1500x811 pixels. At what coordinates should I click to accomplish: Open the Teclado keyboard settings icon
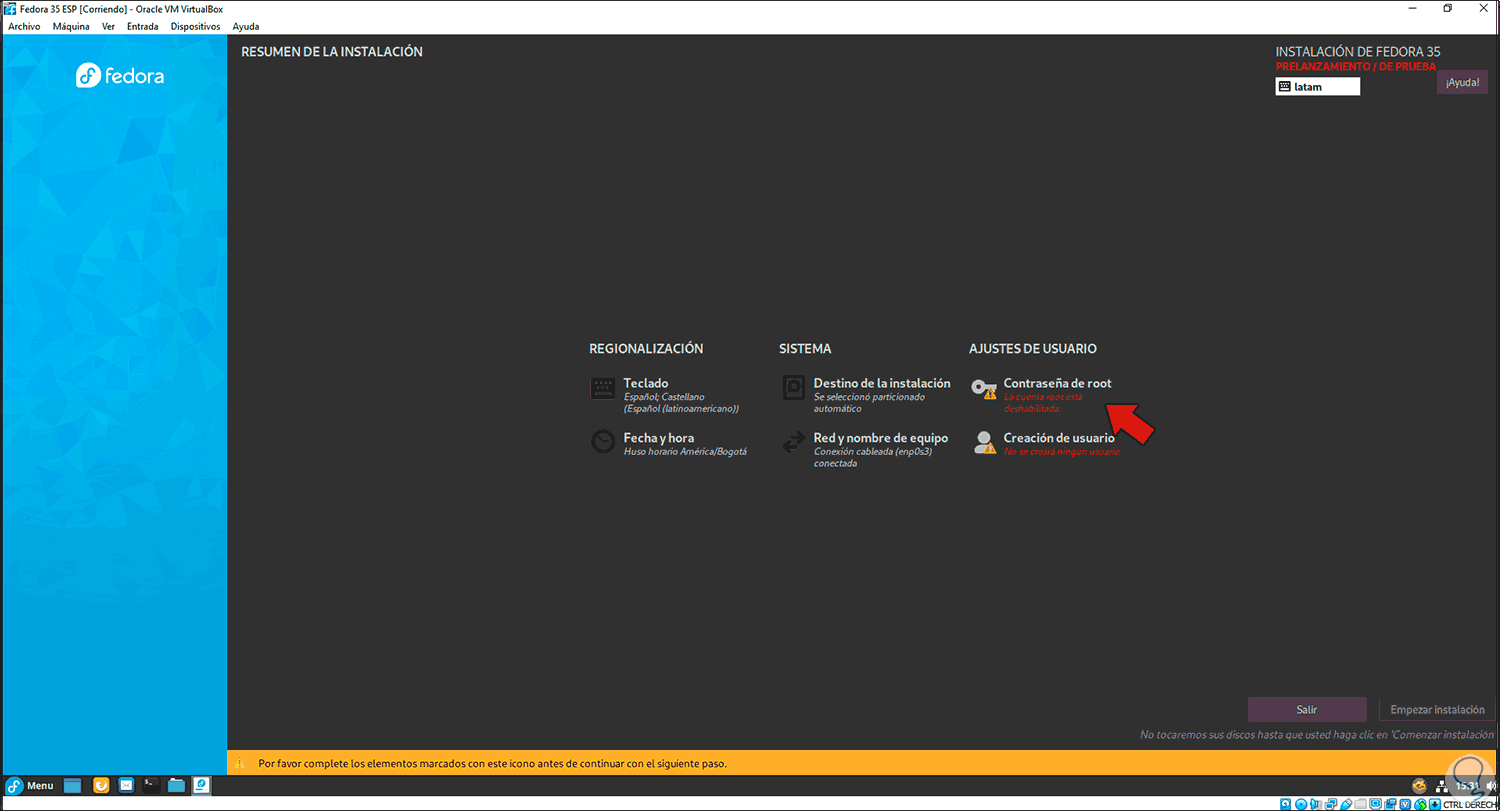click(603, 389)
